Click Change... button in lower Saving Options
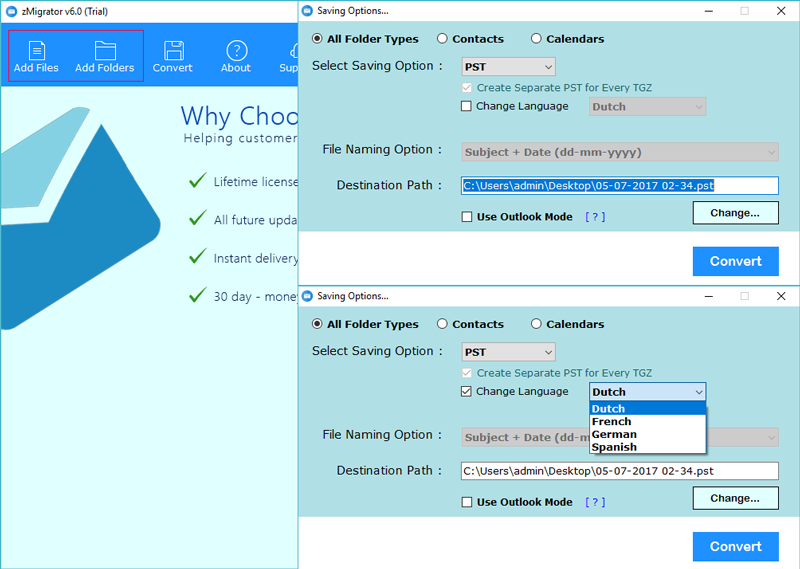Viewport: 800px width, 569px height. 735,498
